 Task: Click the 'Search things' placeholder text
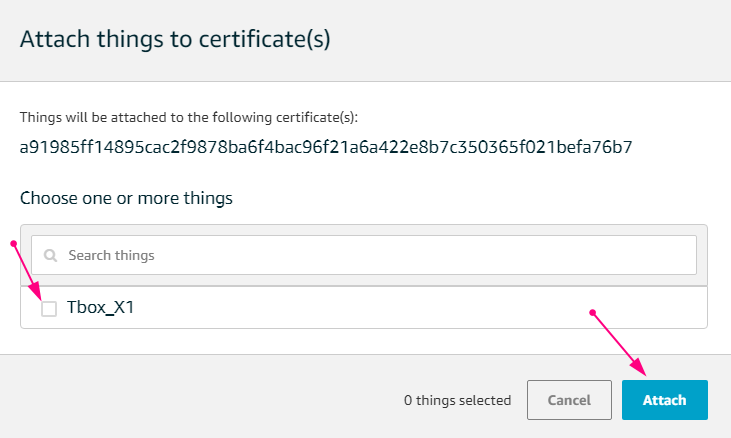tap(111, 255)
